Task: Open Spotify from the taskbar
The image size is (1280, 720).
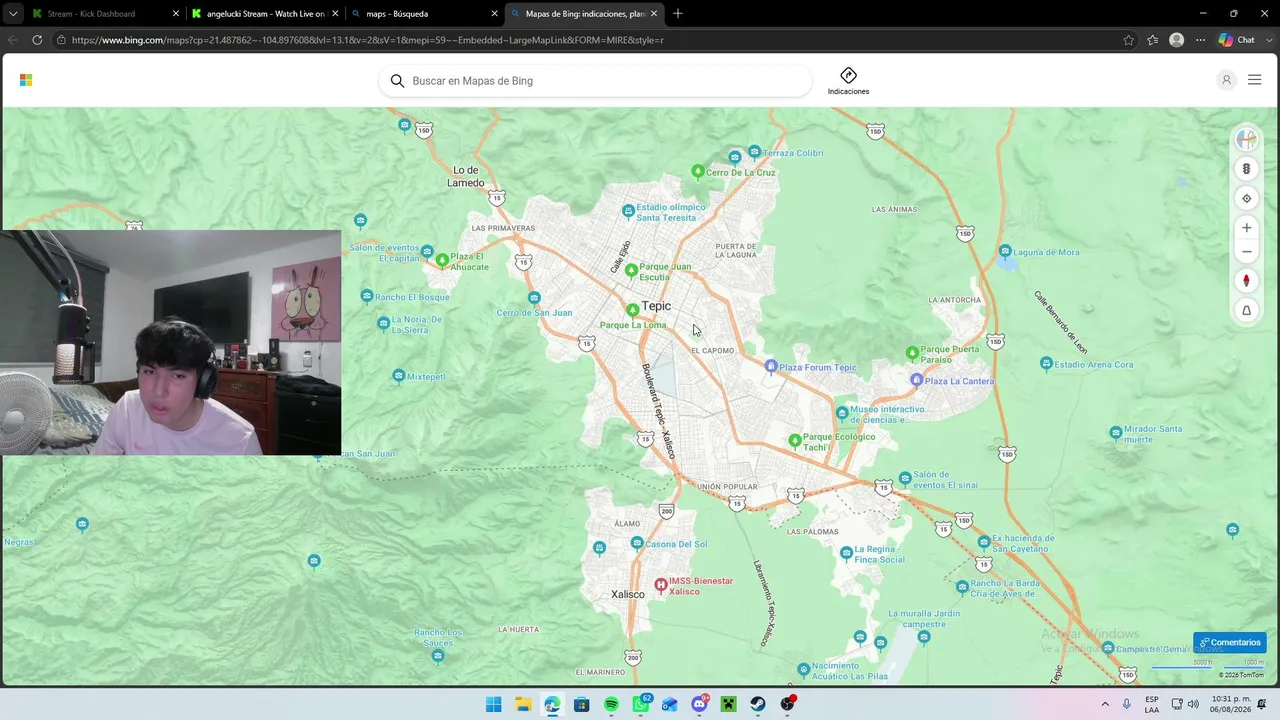Action: pos(611,704)
